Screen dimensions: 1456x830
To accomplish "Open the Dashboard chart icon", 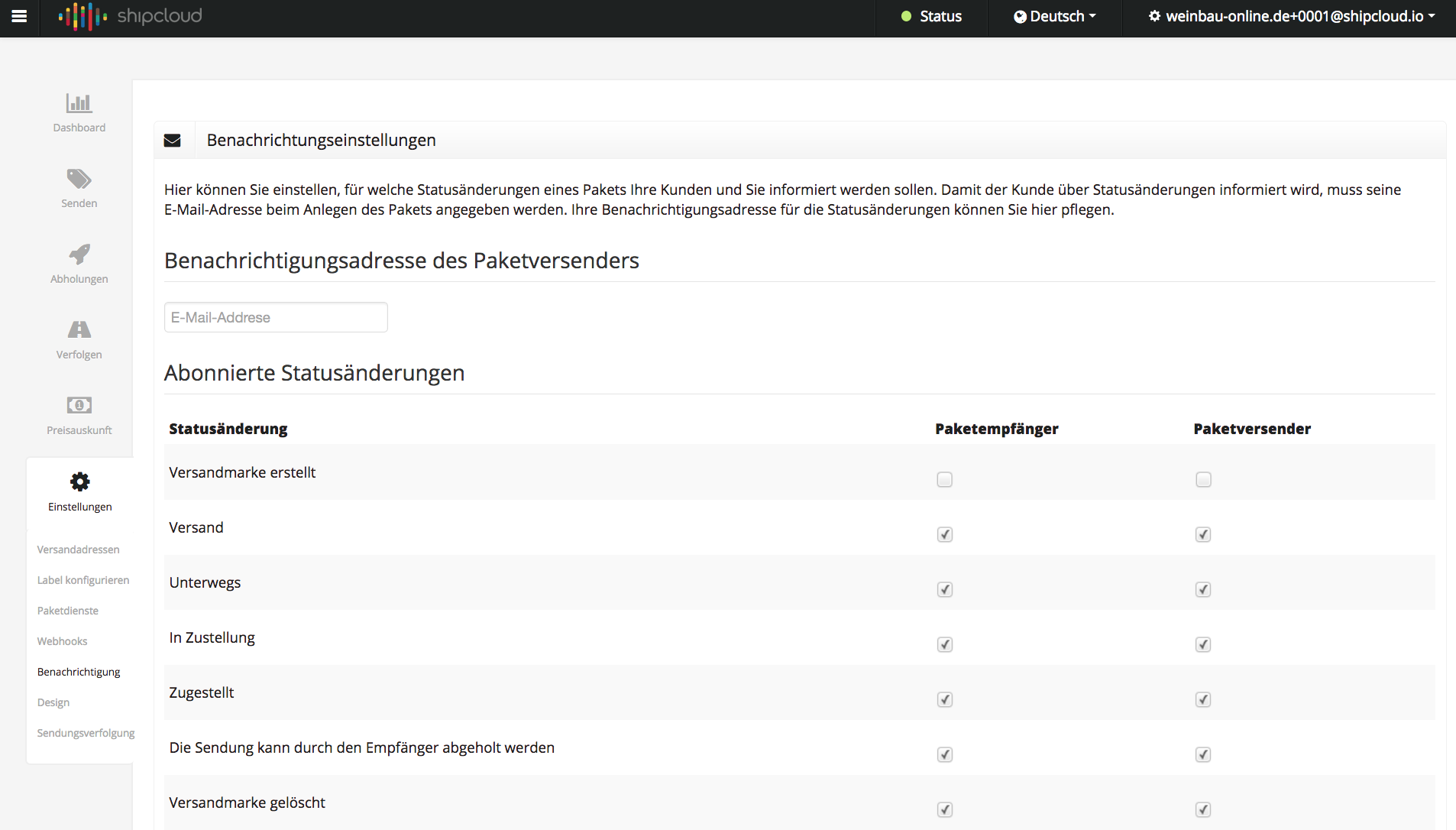I will [79, 103].
